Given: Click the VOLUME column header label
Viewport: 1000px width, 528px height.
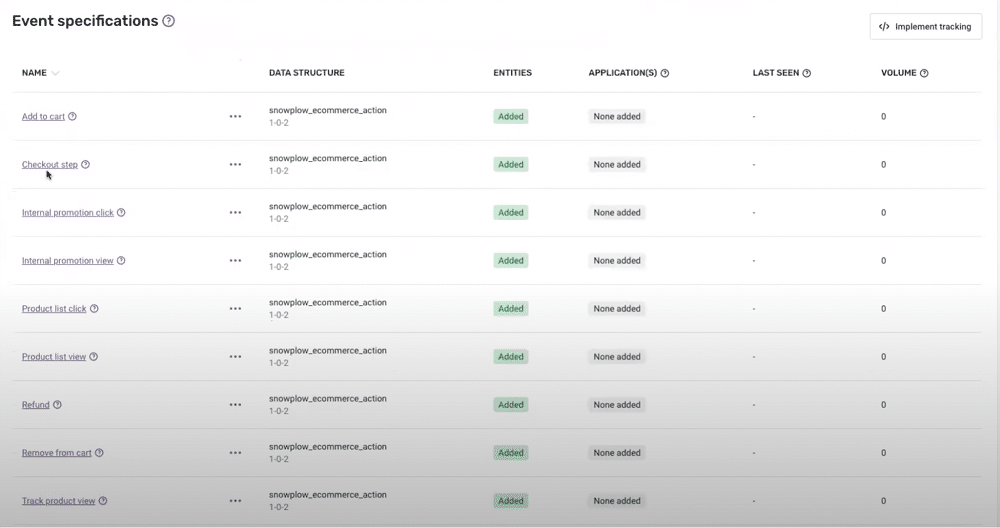Looking at the screenshot, I should pos(899,73).
